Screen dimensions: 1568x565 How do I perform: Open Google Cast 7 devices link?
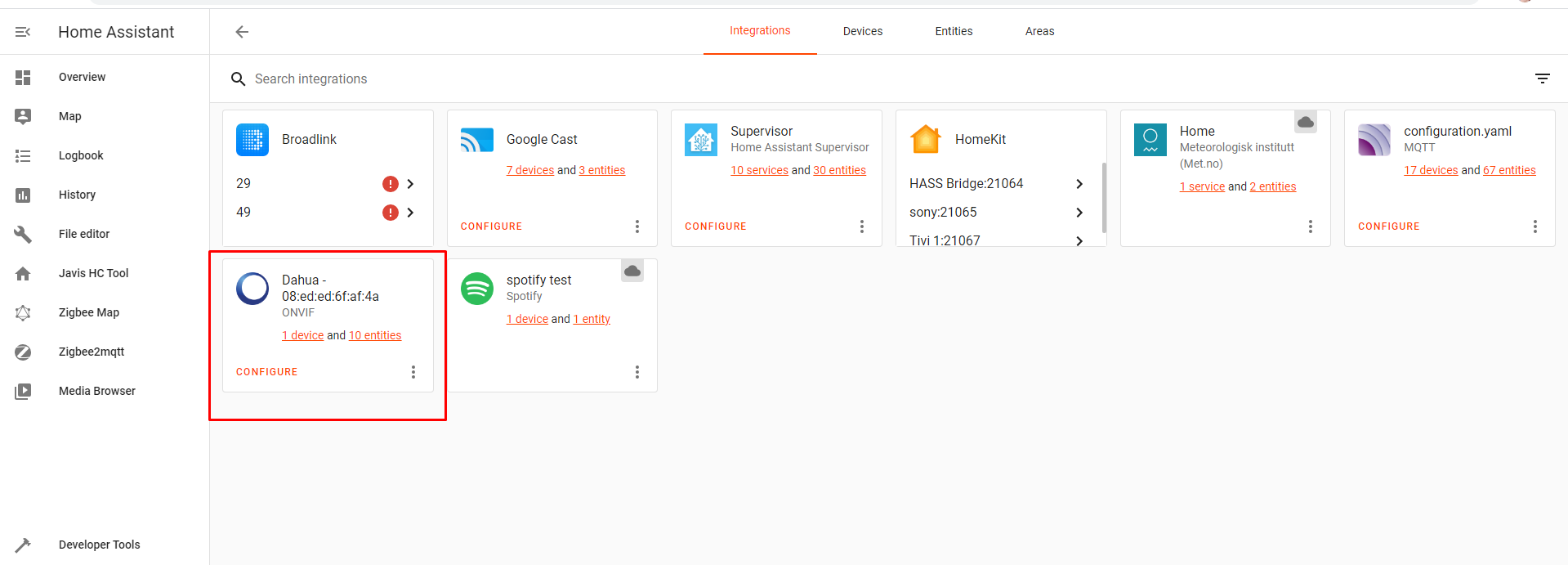tap(530, 170)
